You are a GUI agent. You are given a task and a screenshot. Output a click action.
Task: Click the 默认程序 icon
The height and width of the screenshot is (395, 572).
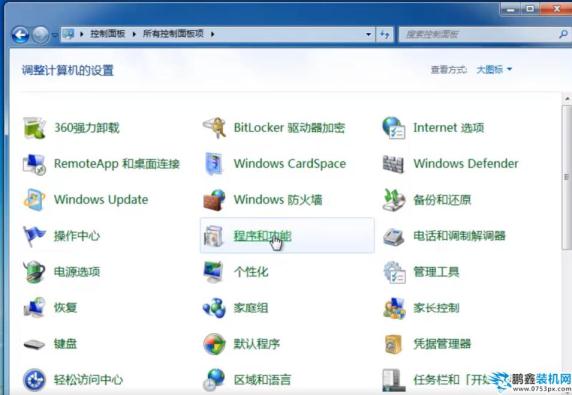(214, 344)
